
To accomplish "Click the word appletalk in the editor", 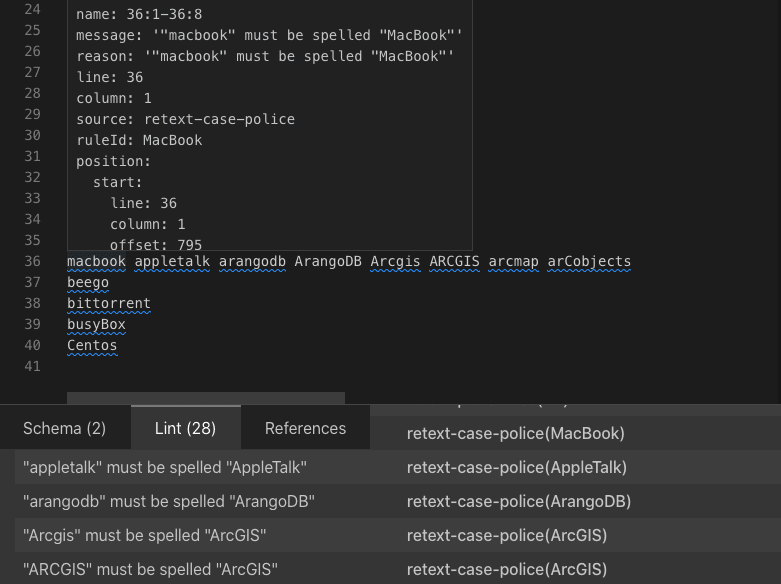I will point(172,261).
